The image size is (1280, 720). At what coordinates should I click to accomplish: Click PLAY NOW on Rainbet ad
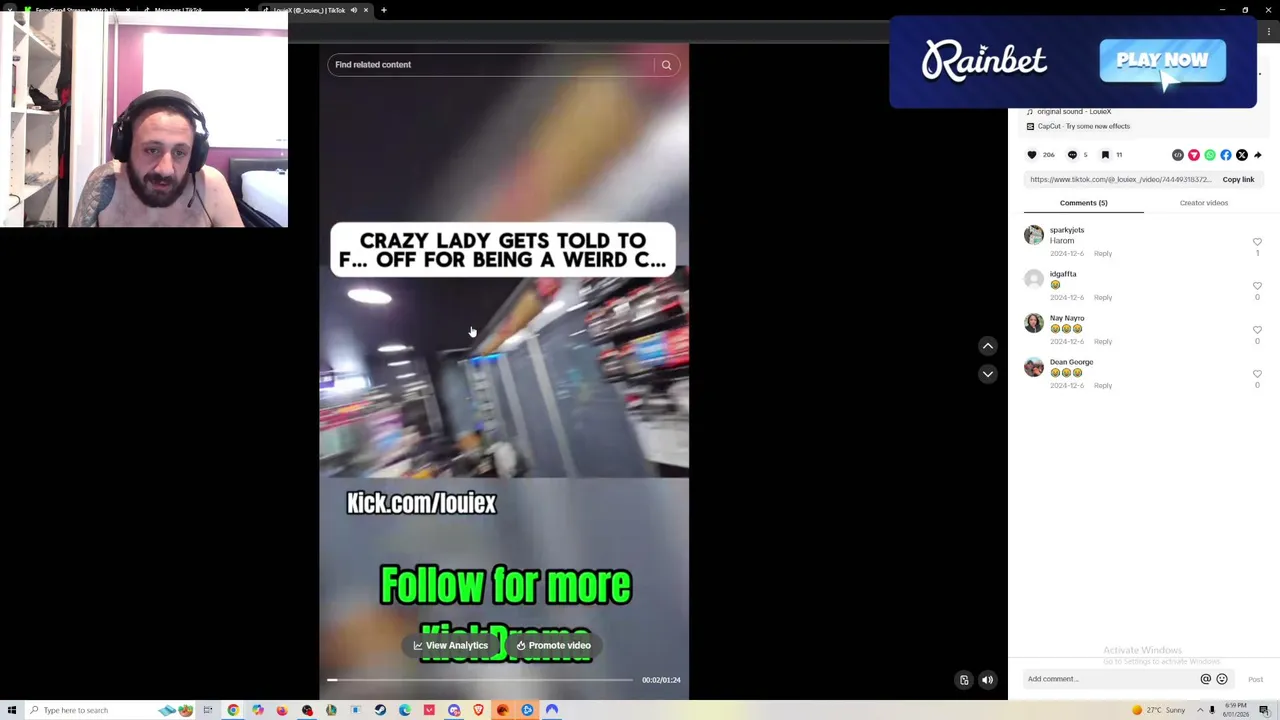(x=1162, y=60)
